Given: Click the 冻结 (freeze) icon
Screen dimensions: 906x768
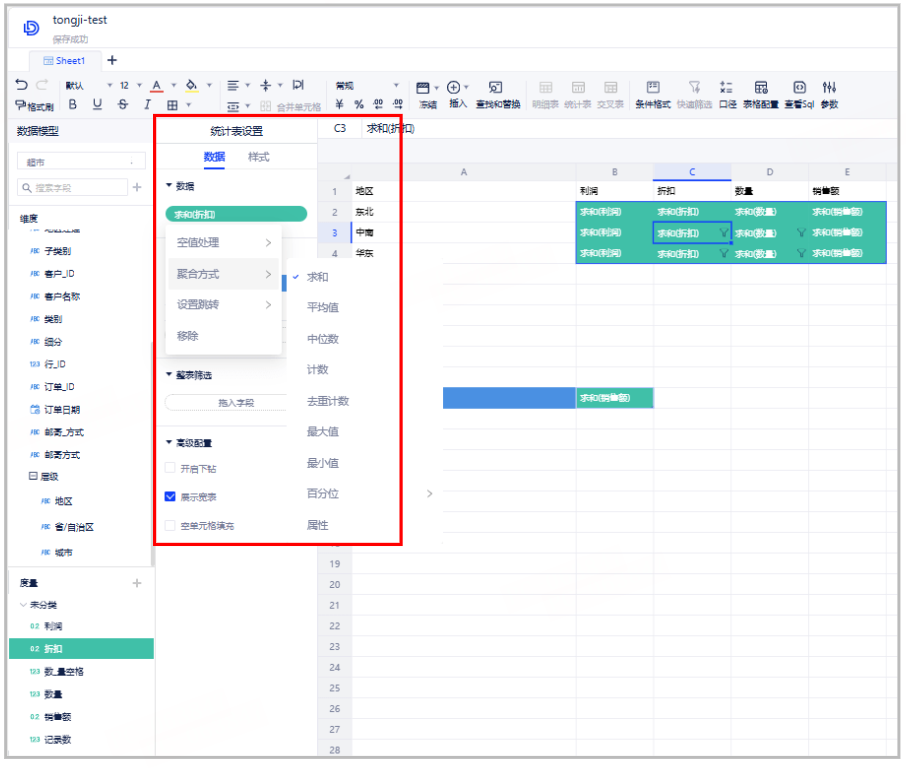Looking at the screenshot, I should (427, 94).
